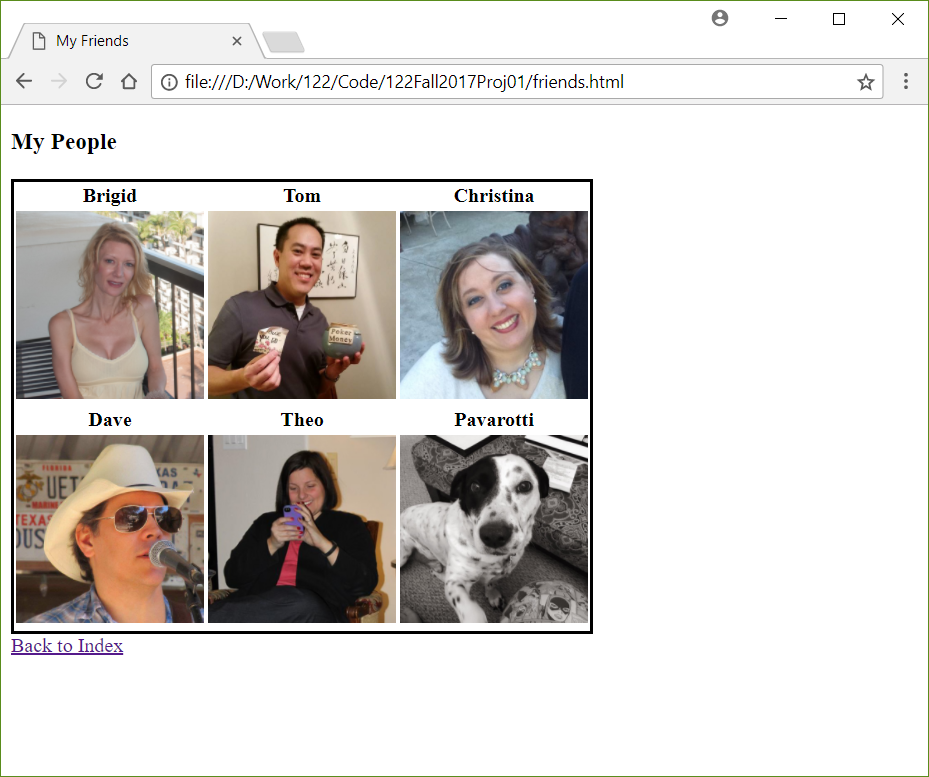The width and height of the screenshot is (929, 777).
Task: Maximize the browser window
Action: pos(839,19)
